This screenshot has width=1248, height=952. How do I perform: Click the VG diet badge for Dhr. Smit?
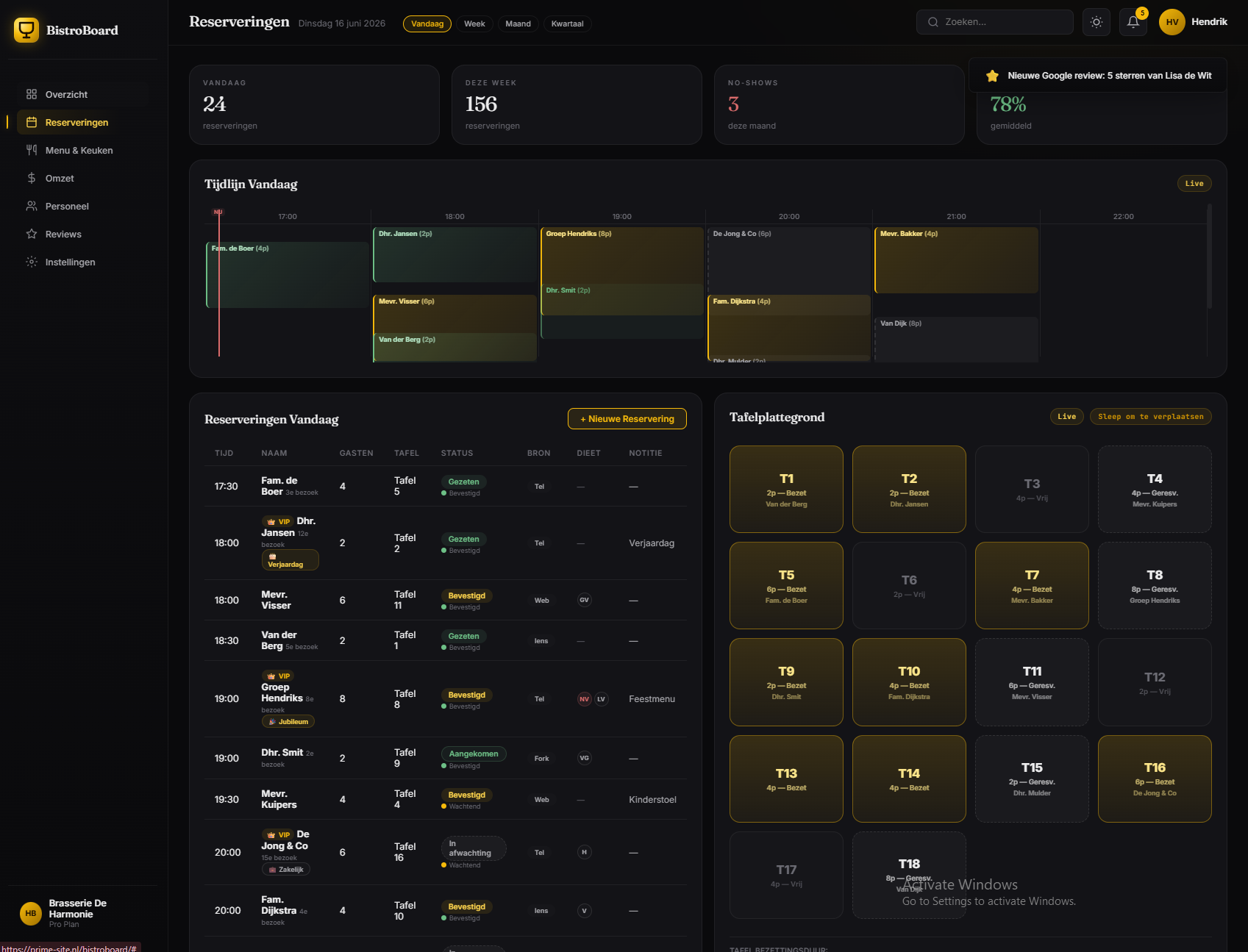coord(584,758)
